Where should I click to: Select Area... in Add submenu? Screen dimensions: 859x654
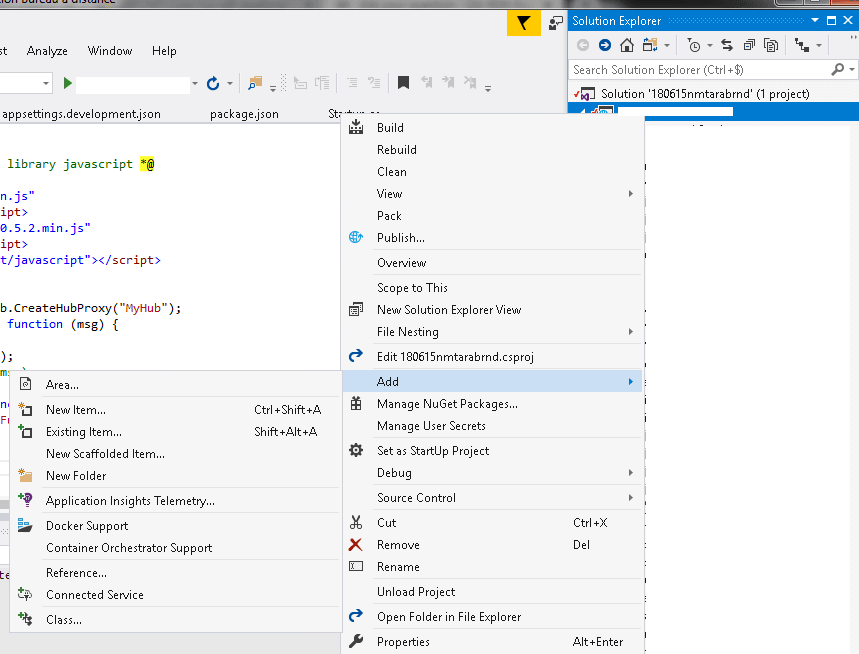pos(176,385)
